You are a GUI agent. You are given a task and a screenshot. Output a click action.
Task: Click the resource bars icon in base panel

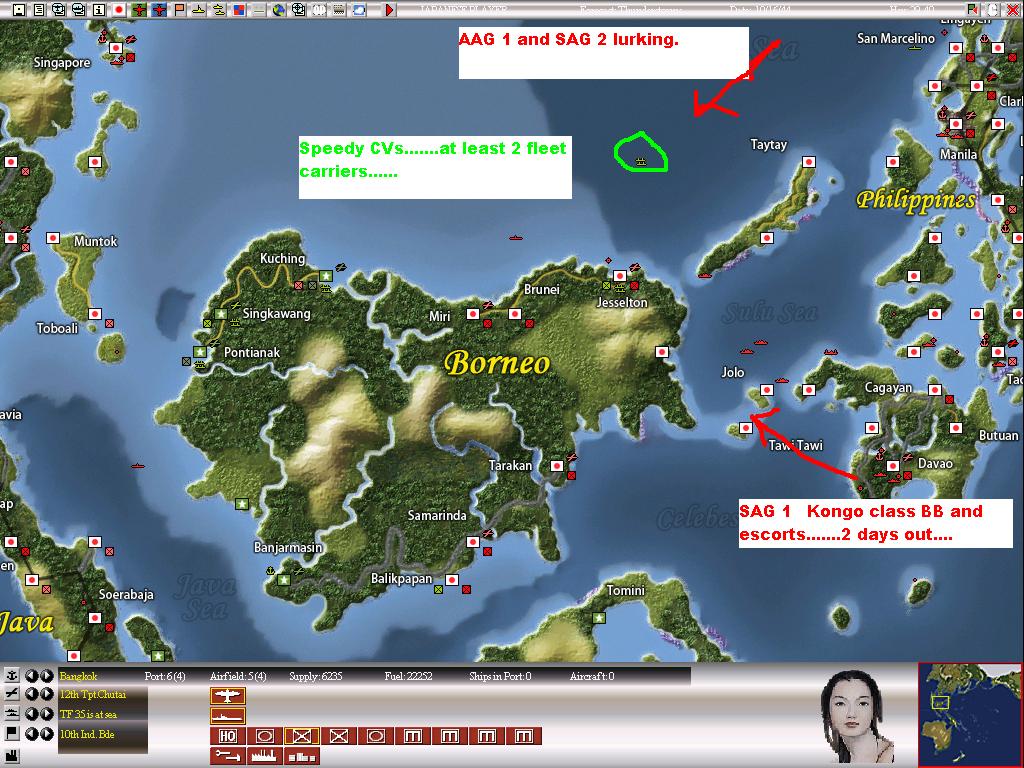pyautogui.click(x=301, y=756)
